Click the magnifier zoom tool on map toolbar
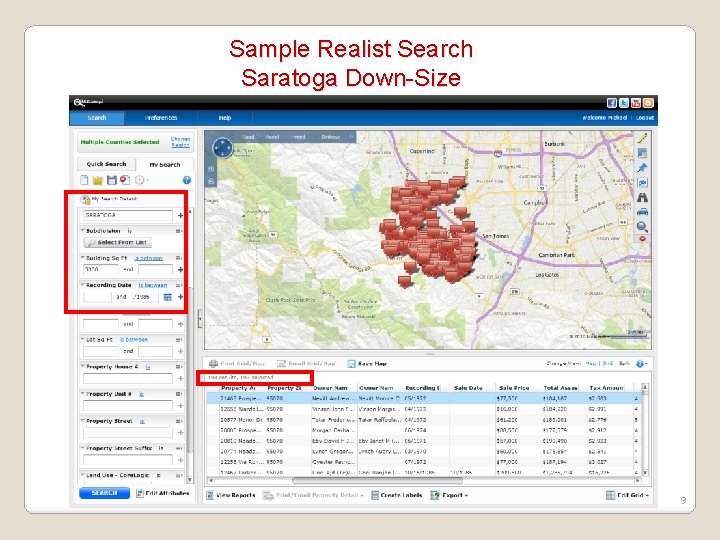The height and width of the screenshot is (540, 720). [642, 226]
